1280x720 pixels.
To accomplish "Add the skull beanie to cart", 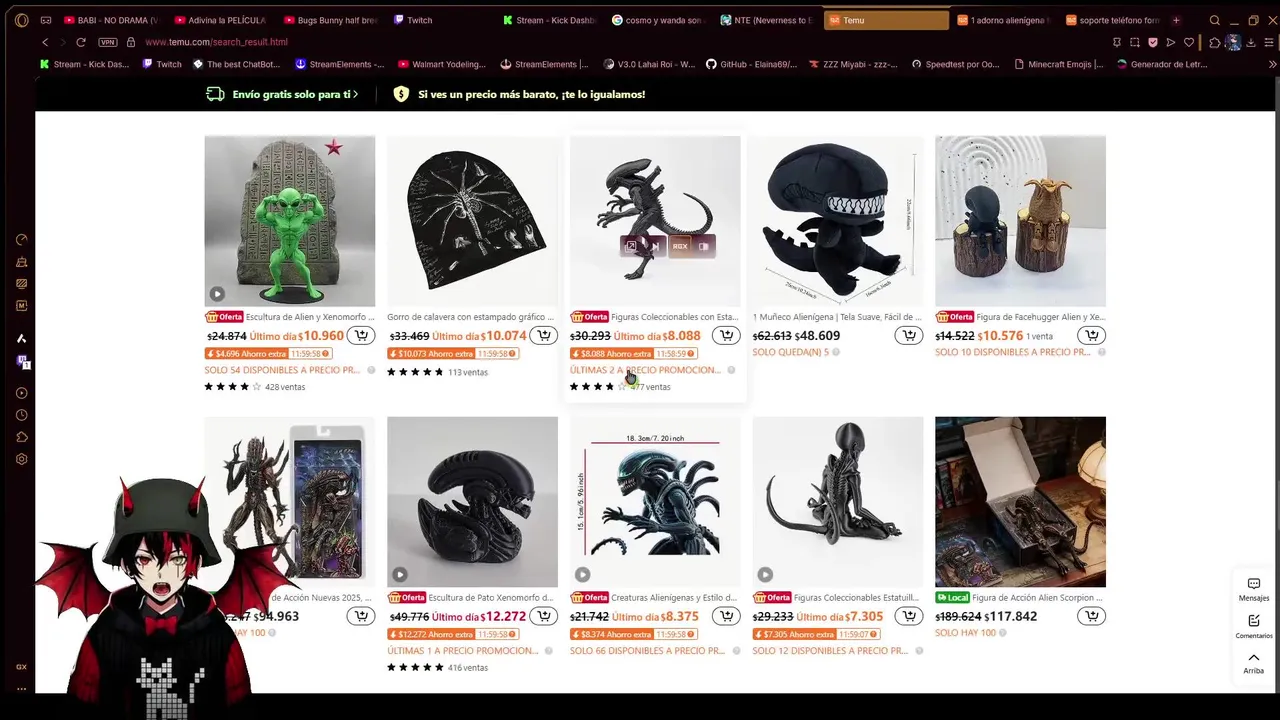I will point(543,336).
